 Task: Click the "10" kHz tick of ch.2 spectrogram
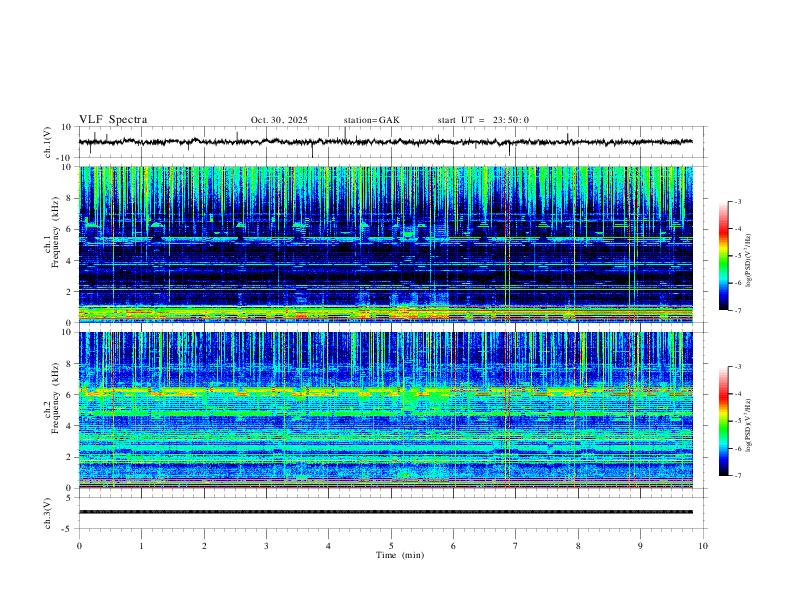click(67, 332)
